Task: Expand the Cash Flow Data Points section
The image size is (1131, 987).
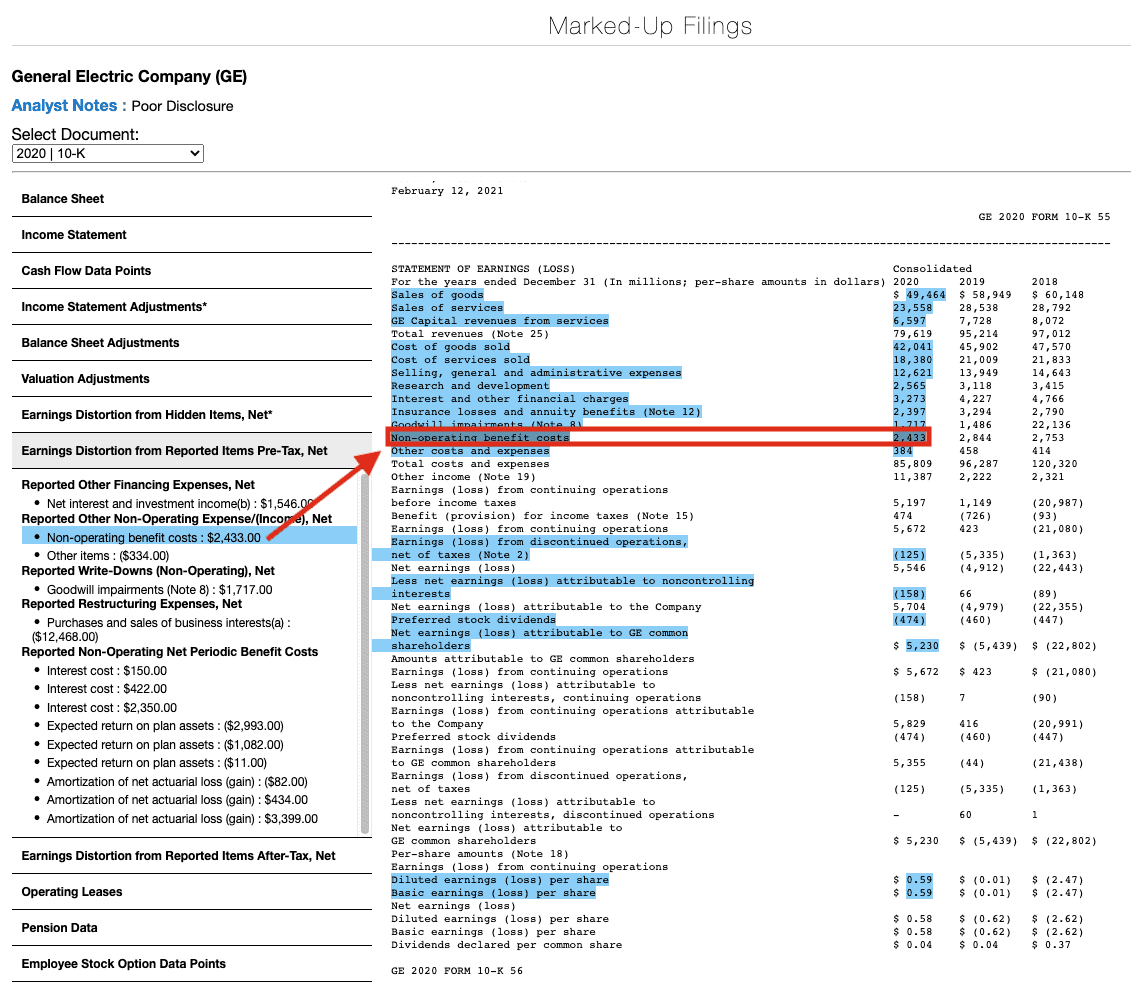Action: click(x=192, y=271)
